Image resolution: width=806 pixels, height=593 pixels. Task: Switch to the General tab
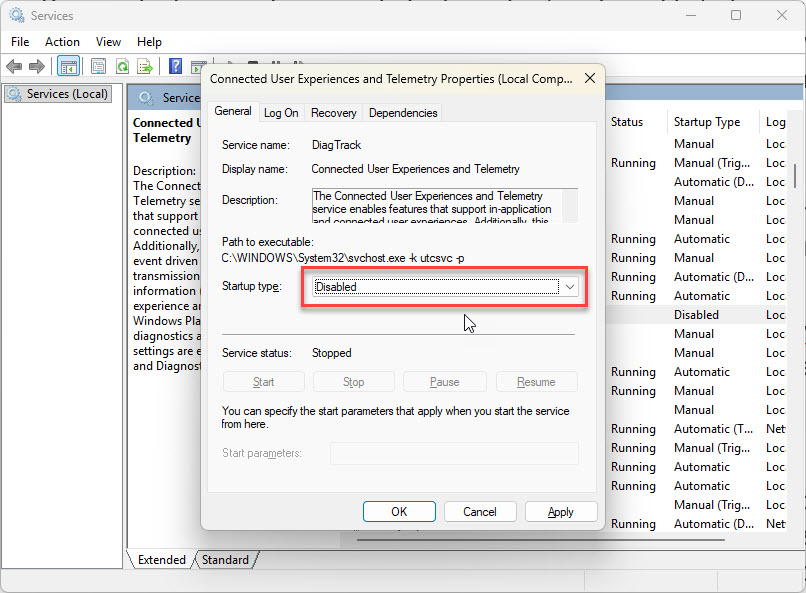[x=233, y=111]
